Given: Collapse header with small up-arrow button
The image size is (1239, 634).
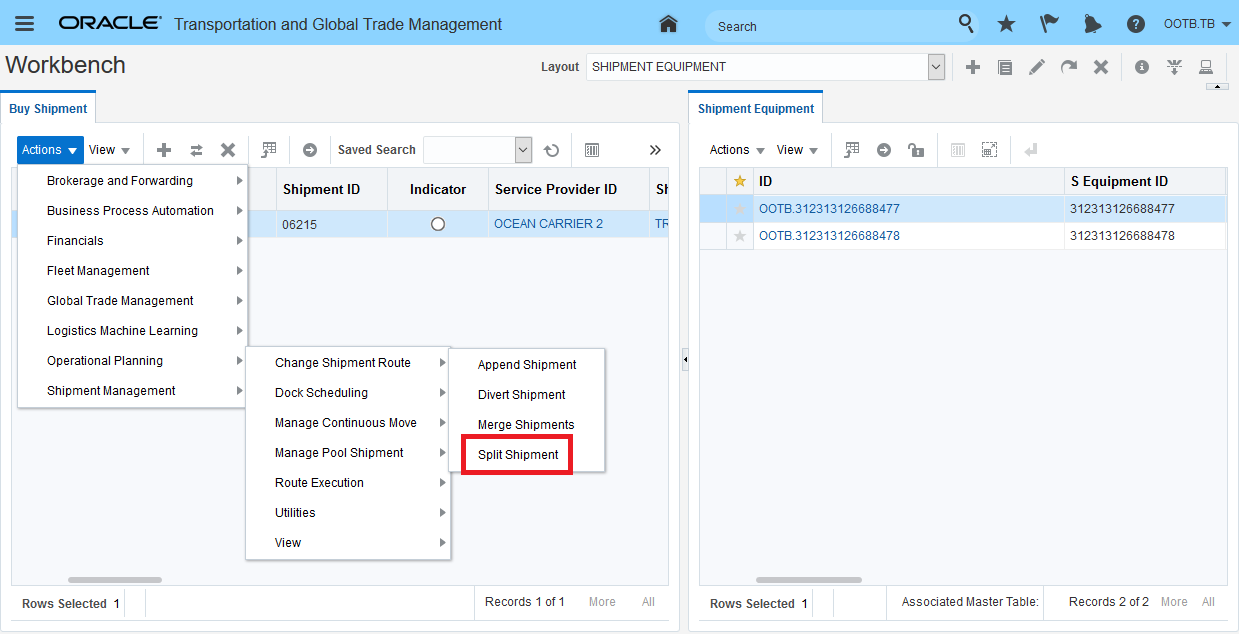Looking at the screenshot, I should click(1217, 87).
